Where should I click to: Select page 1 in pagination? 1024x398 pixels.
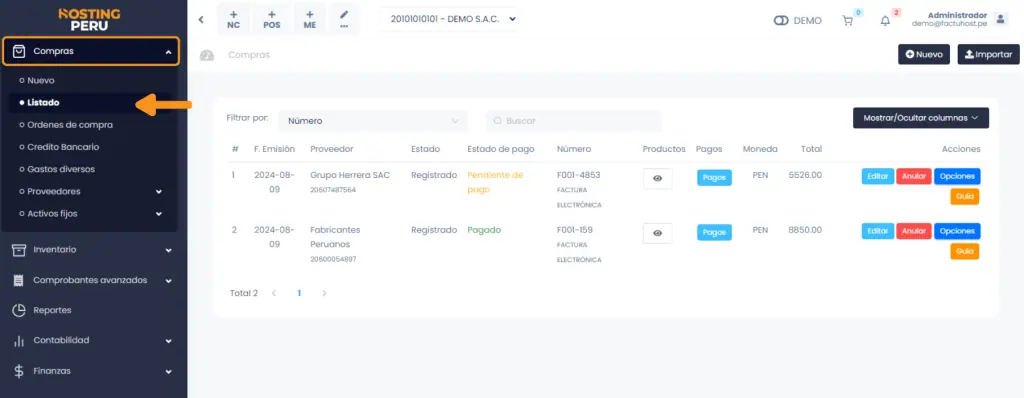[299, 293]
